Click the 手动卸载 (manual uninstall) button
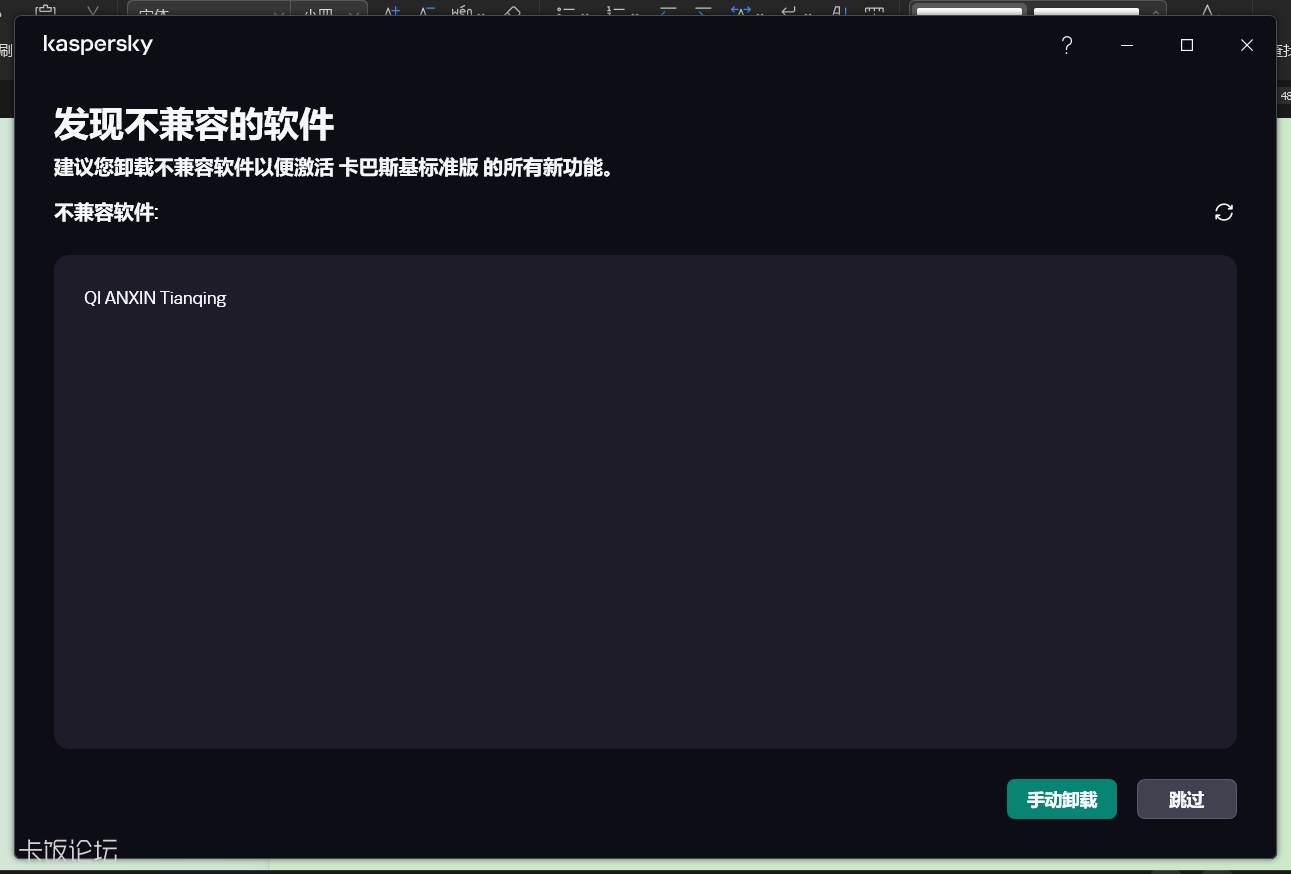The width and height of the screenshot is (1291, 874). (x=1061, y=799)
